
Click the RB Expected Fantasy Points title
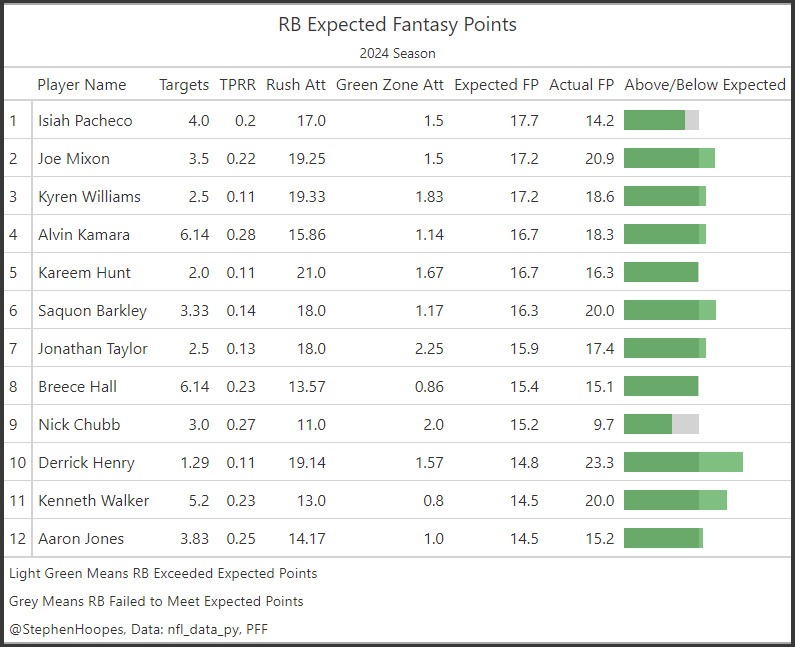pos(397,24)
